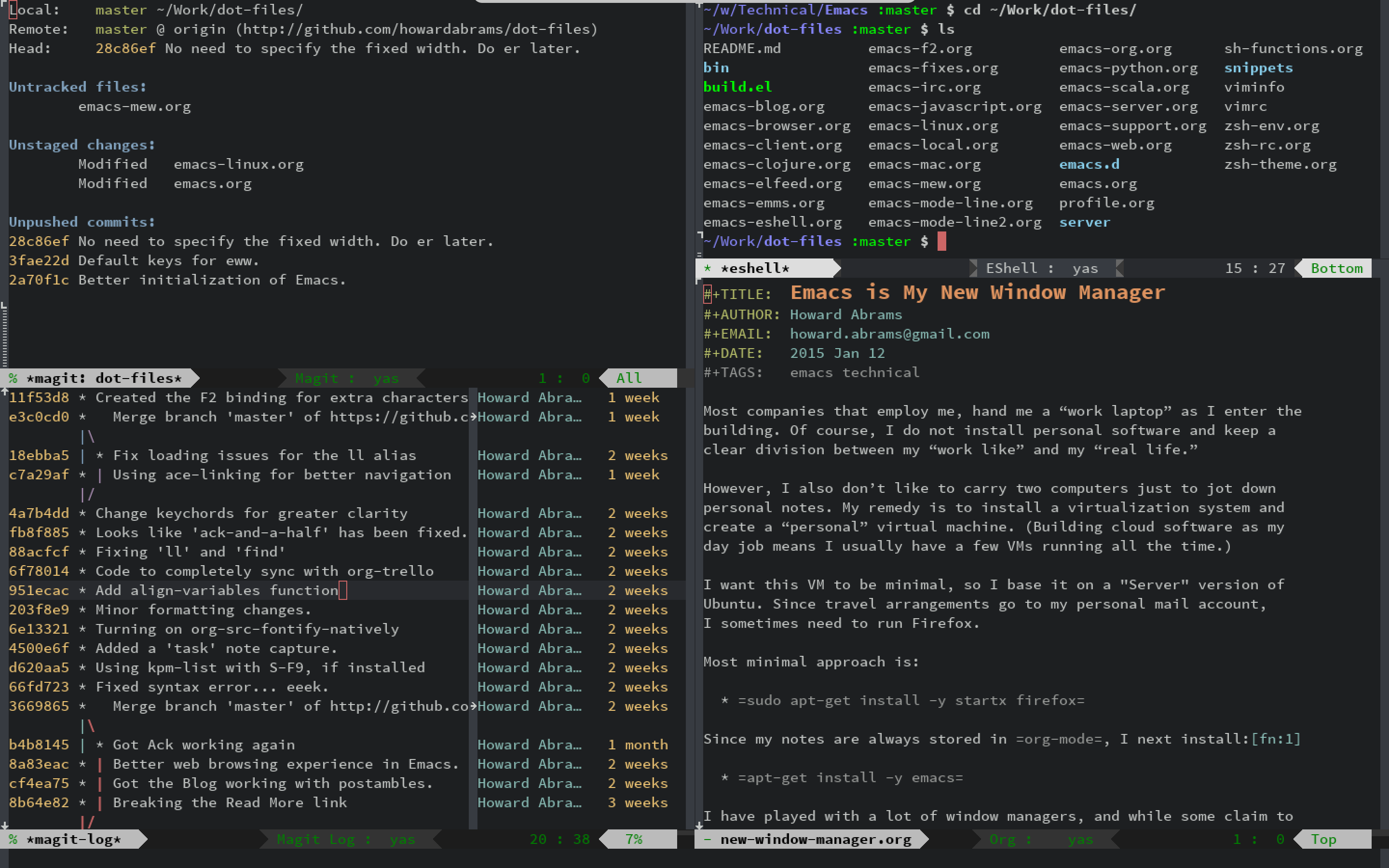
Task: Click the *magit: dot-files* tab
Action: [100, 378]
